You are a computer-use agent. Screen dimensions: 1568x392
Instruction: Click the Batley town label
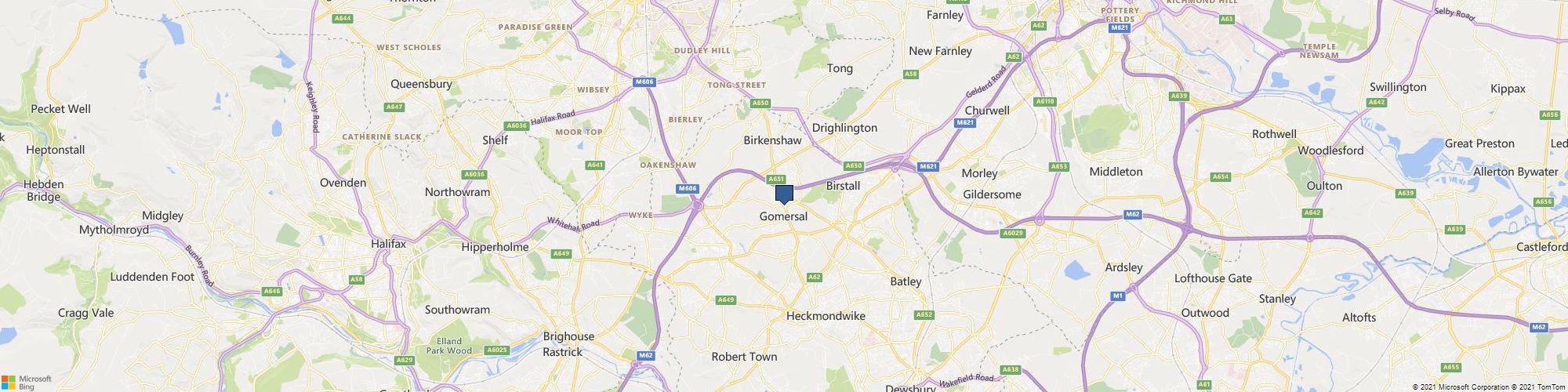pyautogui.click(x=906, y=281)
